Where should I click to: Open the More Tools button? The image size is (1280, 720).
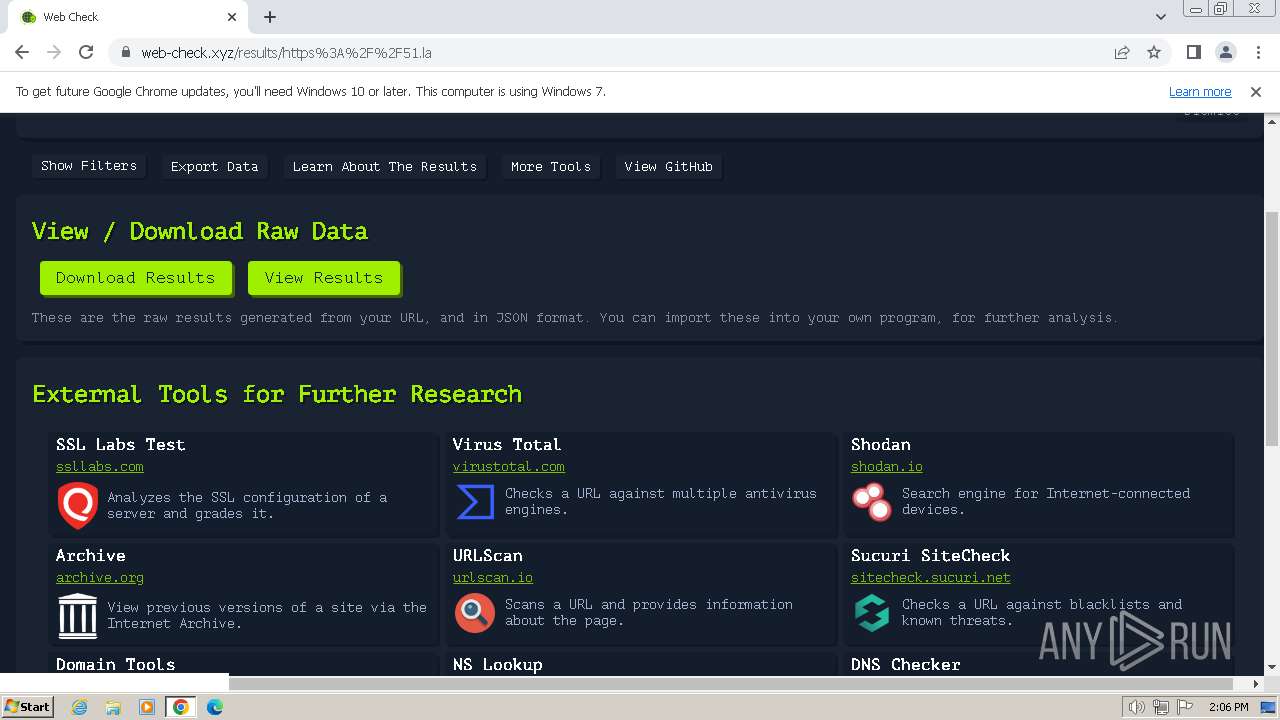pyautogui.click(x=551, y=167)
